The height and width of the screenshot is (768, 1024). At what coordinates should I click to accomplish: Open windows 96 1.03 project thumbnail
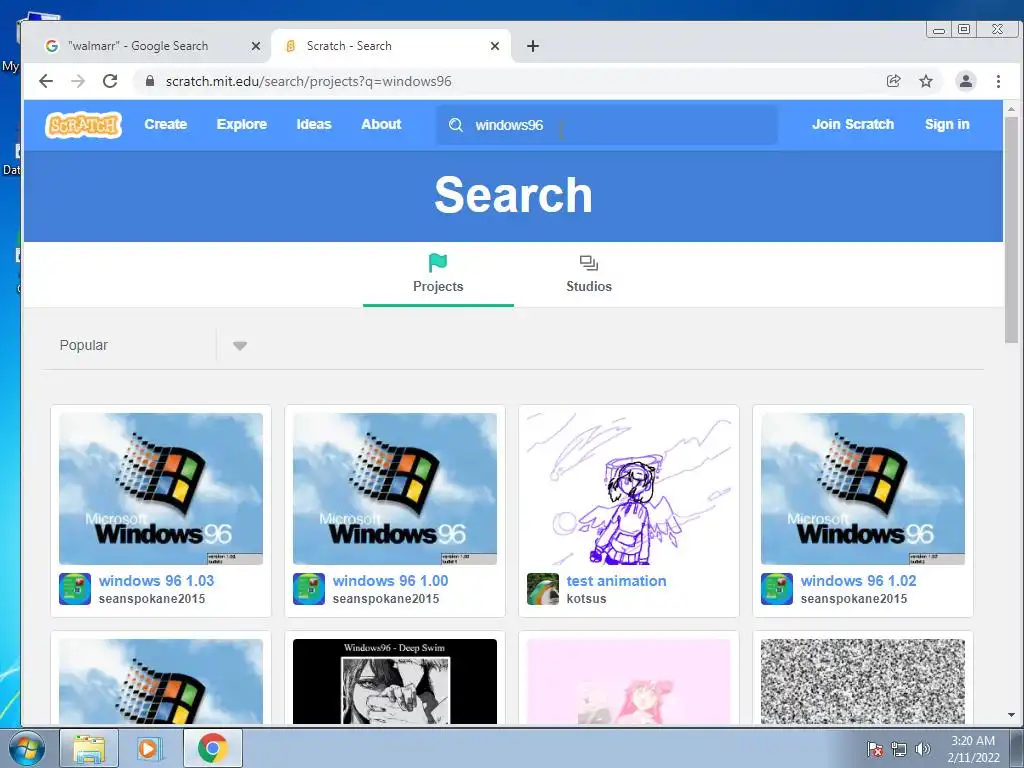pos(161,488)
